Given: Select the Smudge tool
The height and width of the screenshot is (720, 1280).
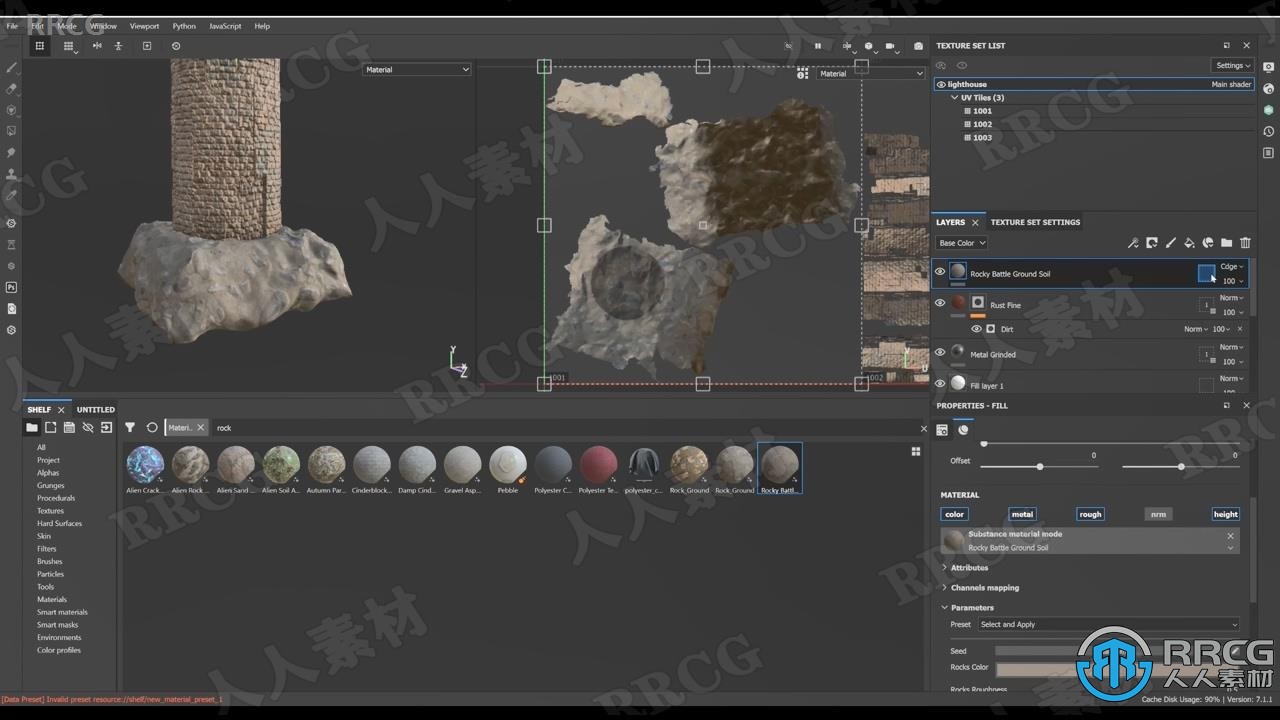Looking at the screenshot, I should tap(12, 153).
